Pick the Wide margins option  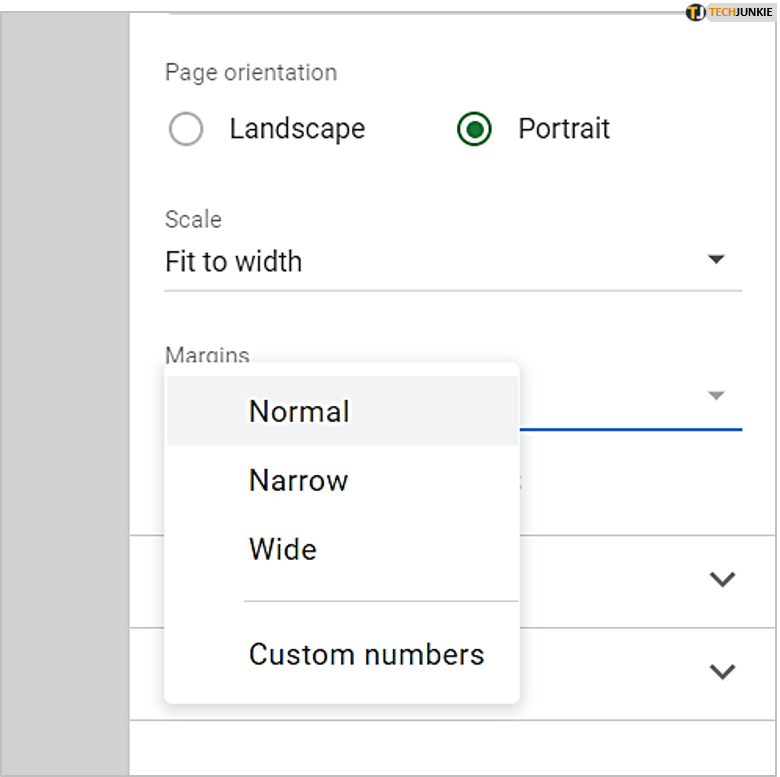coord(283,549)
